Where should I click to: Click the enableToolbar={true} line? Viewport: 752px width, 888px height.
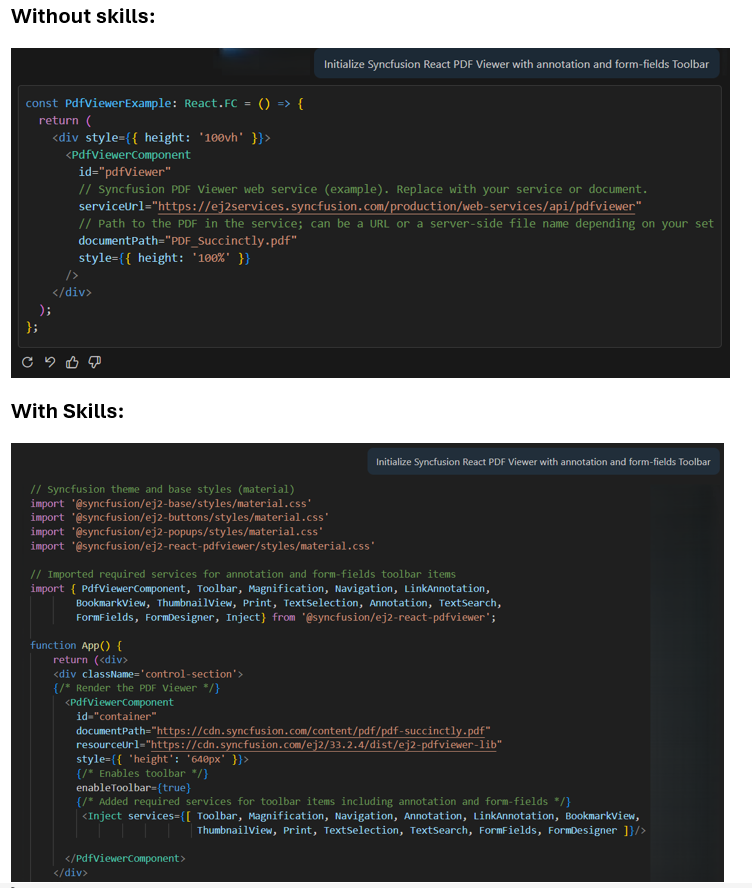[133, 788]
